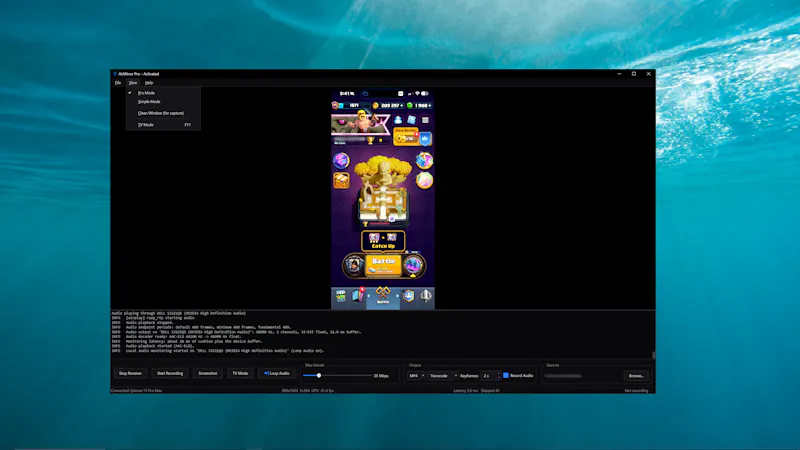Screen dimensions: 800x450
Task: Open the Help menu
Action: click(x=149, y=83)
